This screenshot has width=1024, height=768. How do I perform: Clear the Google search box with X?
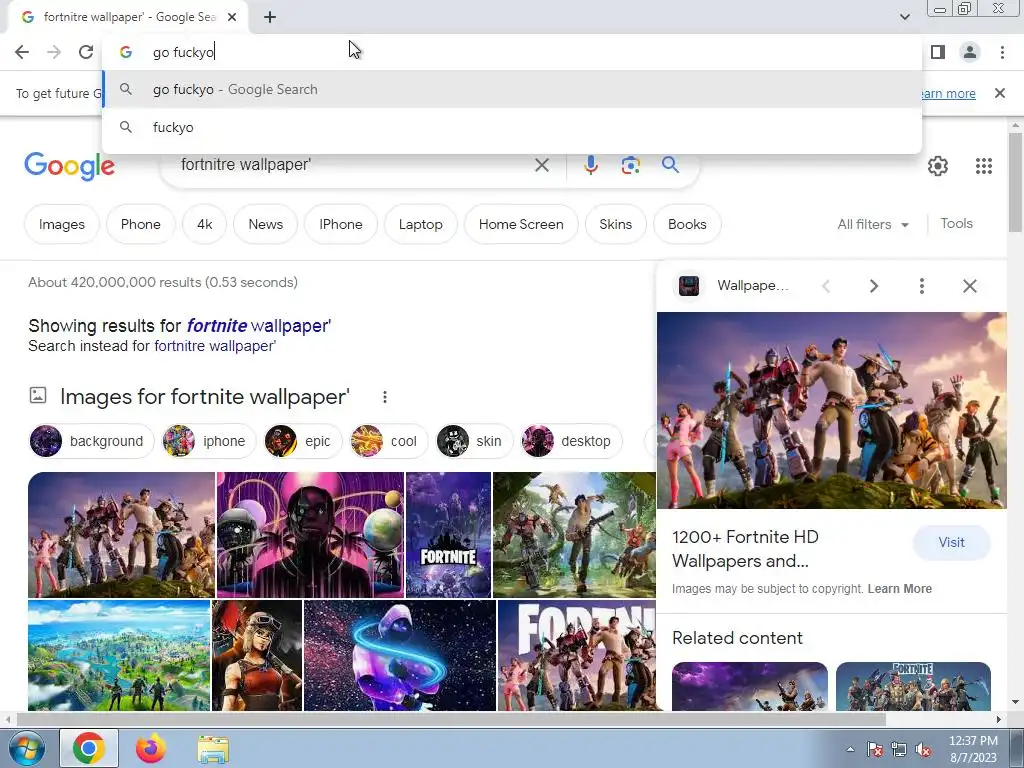point(541,165)
